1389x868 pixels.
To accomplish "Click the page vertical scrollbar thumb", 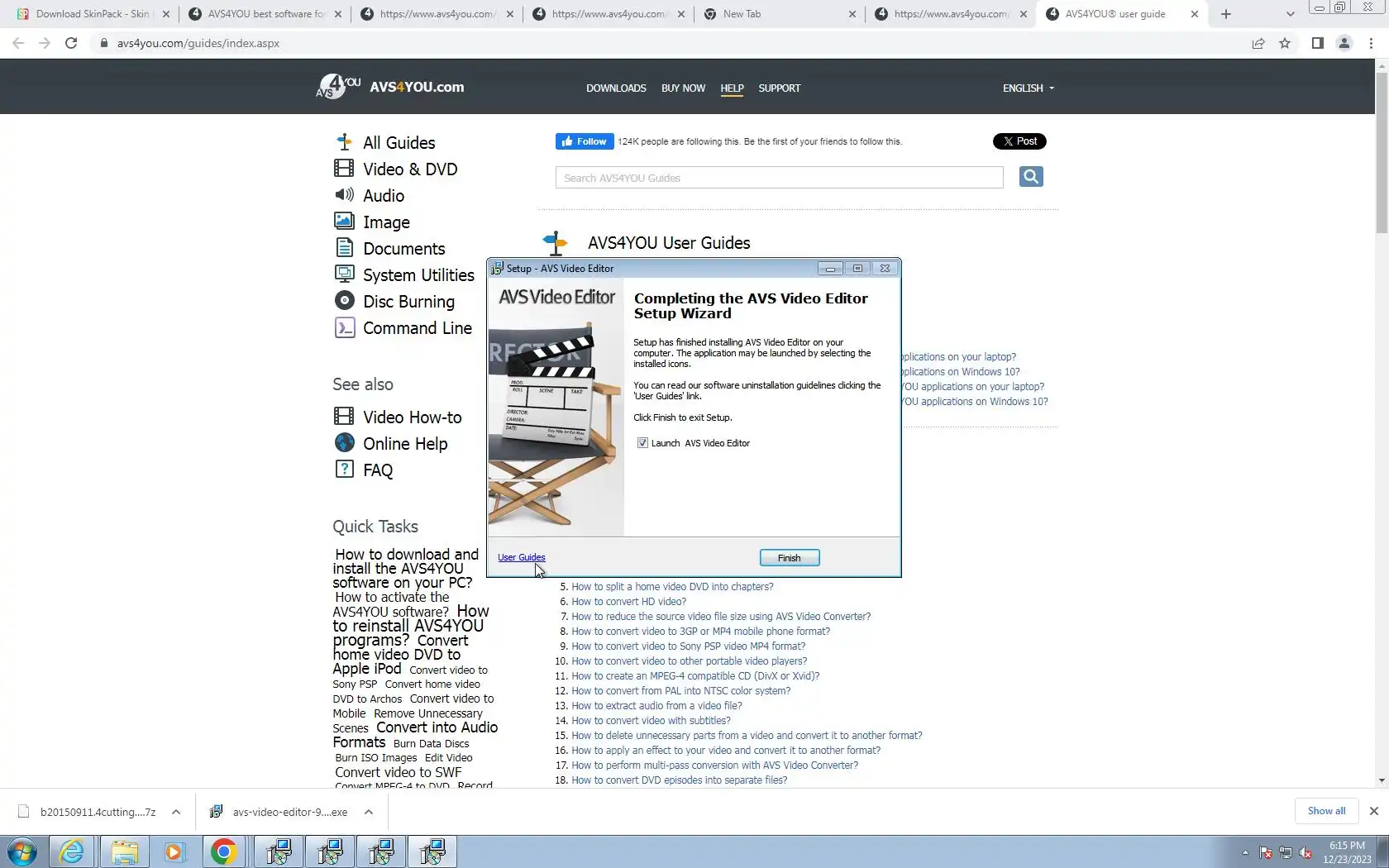I will (1382, 153).
